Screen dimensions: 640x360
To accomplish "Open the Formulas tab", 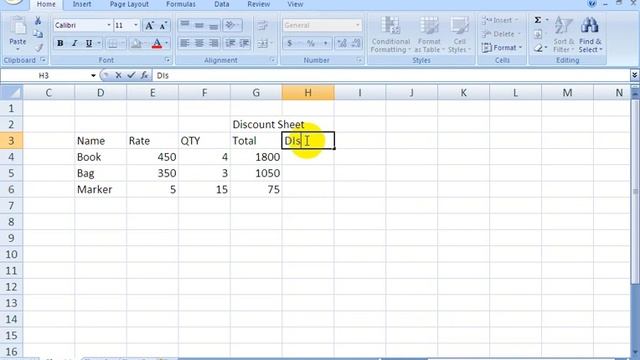I will 181,4.
